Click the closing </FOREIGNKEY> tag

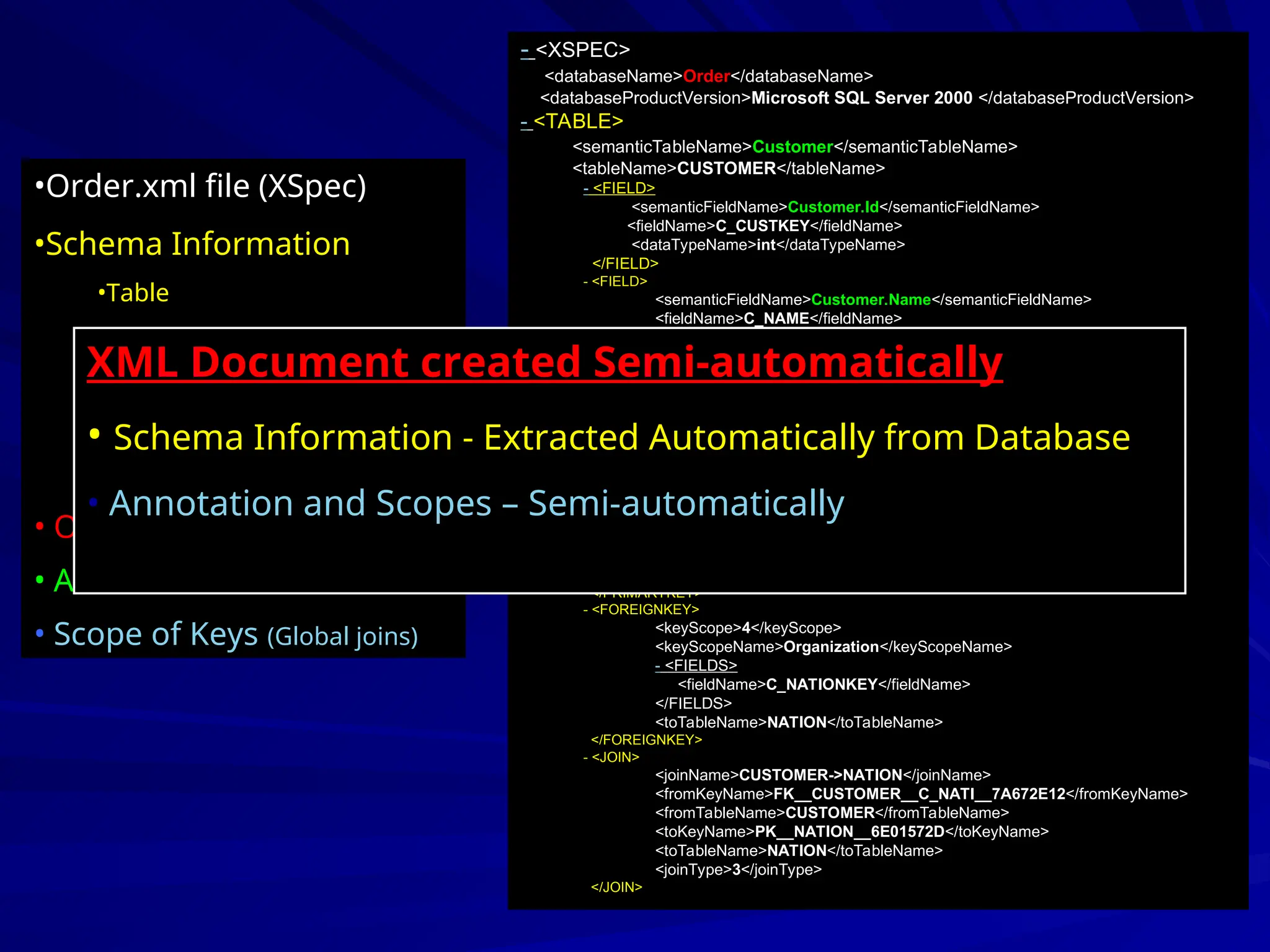pyautogui.click(x=646, y=740)
